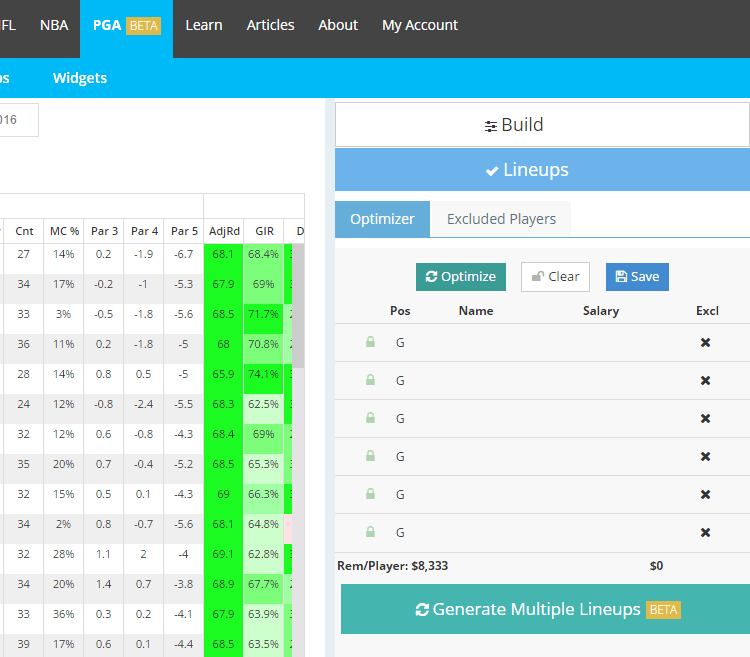750x657 pixels.
Task: Collapse the Lineups section header
Action: 541,170
